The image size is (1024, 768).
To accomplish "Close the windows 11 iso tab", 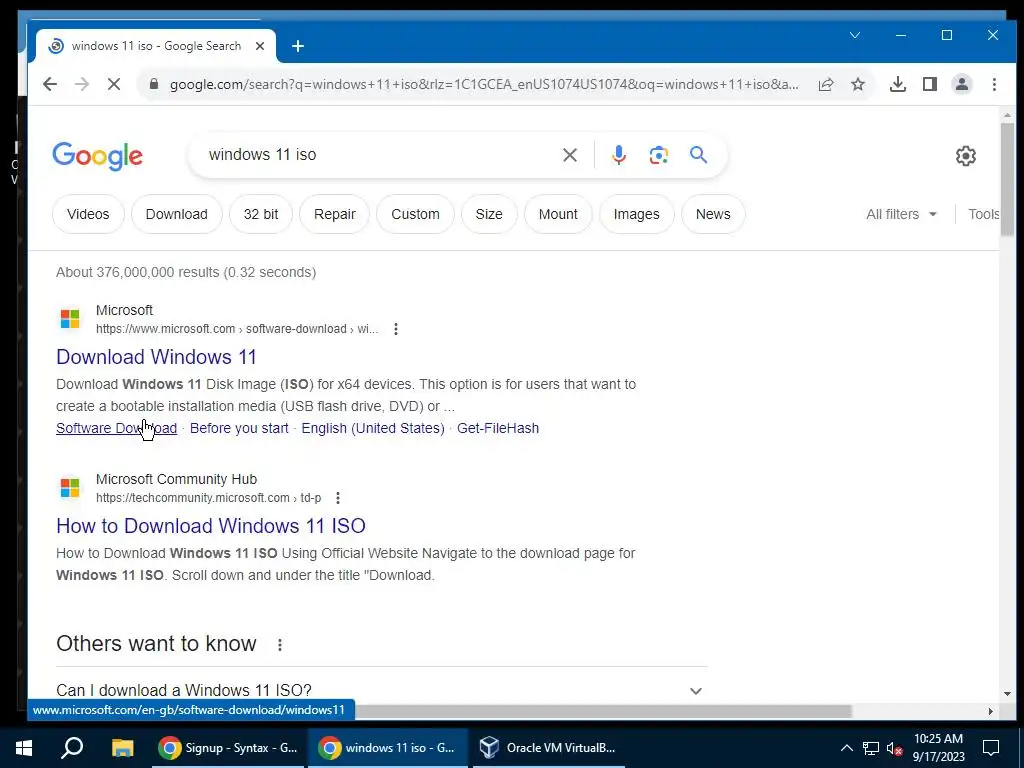I will 260,46.
